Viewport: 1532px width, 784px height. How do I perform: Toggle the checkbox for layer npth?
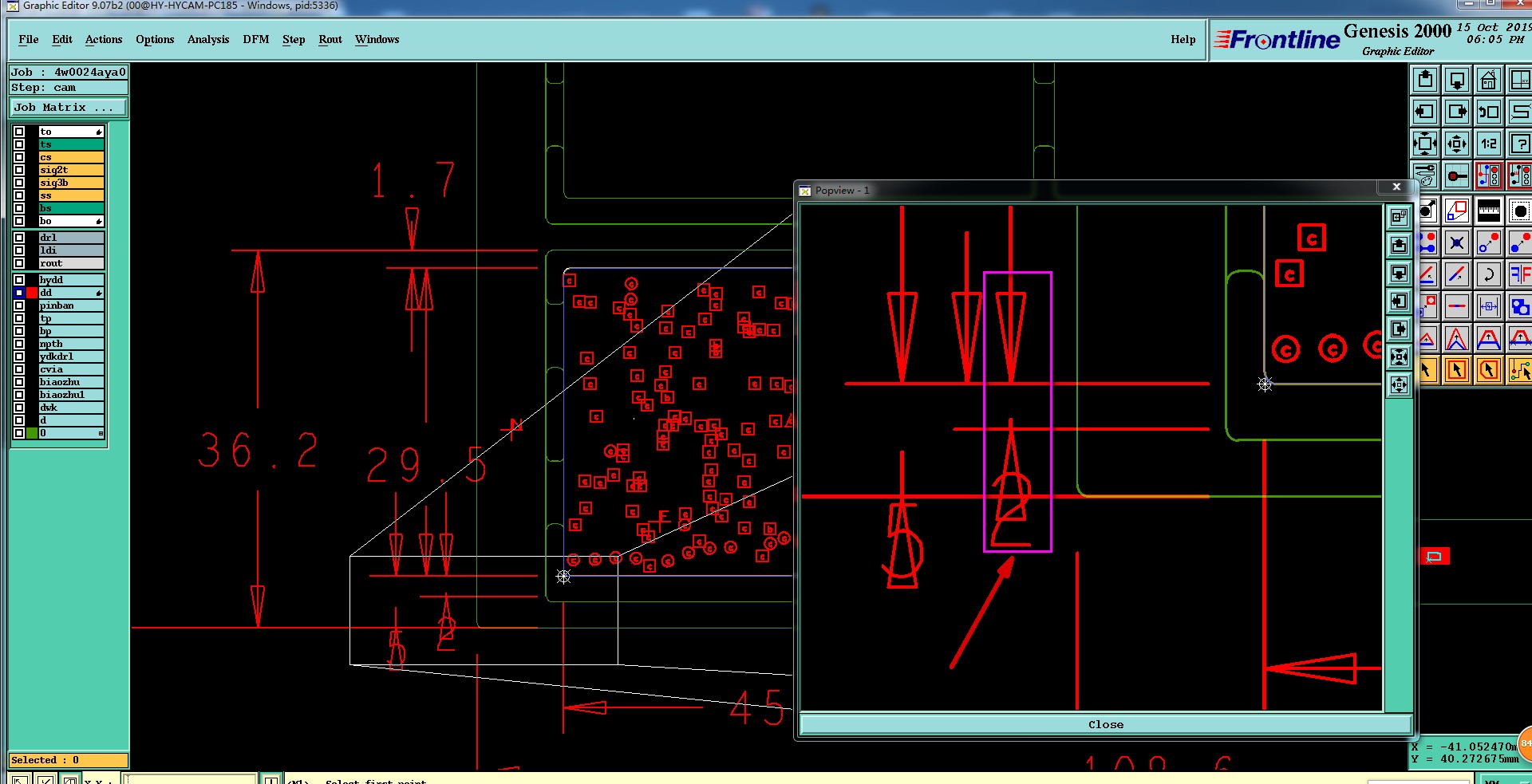[19, 344]
